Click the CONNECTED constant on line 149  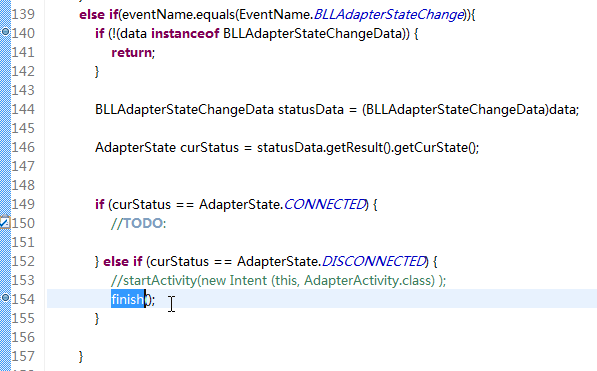(325, 205)
